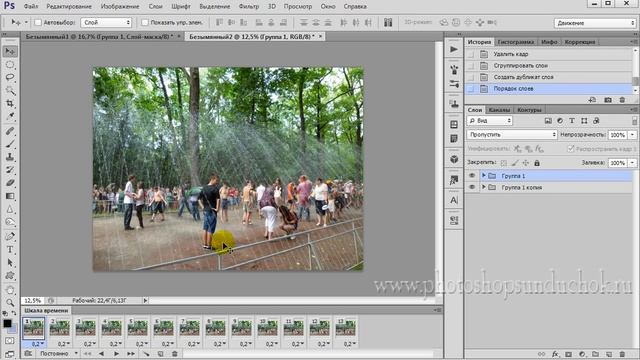Open the Фильтр menu
The width and height of the screenshot is (640, 360).
249,7
